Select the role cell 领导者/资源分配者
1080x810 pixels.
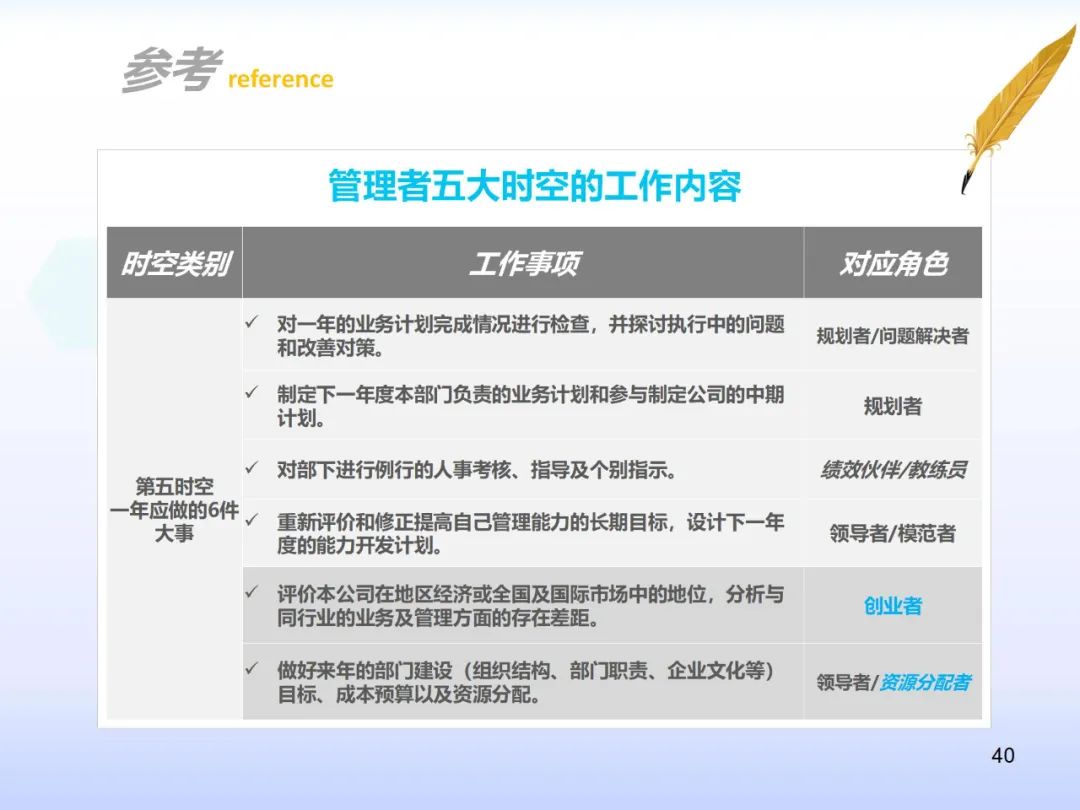[x=893, y=682]
